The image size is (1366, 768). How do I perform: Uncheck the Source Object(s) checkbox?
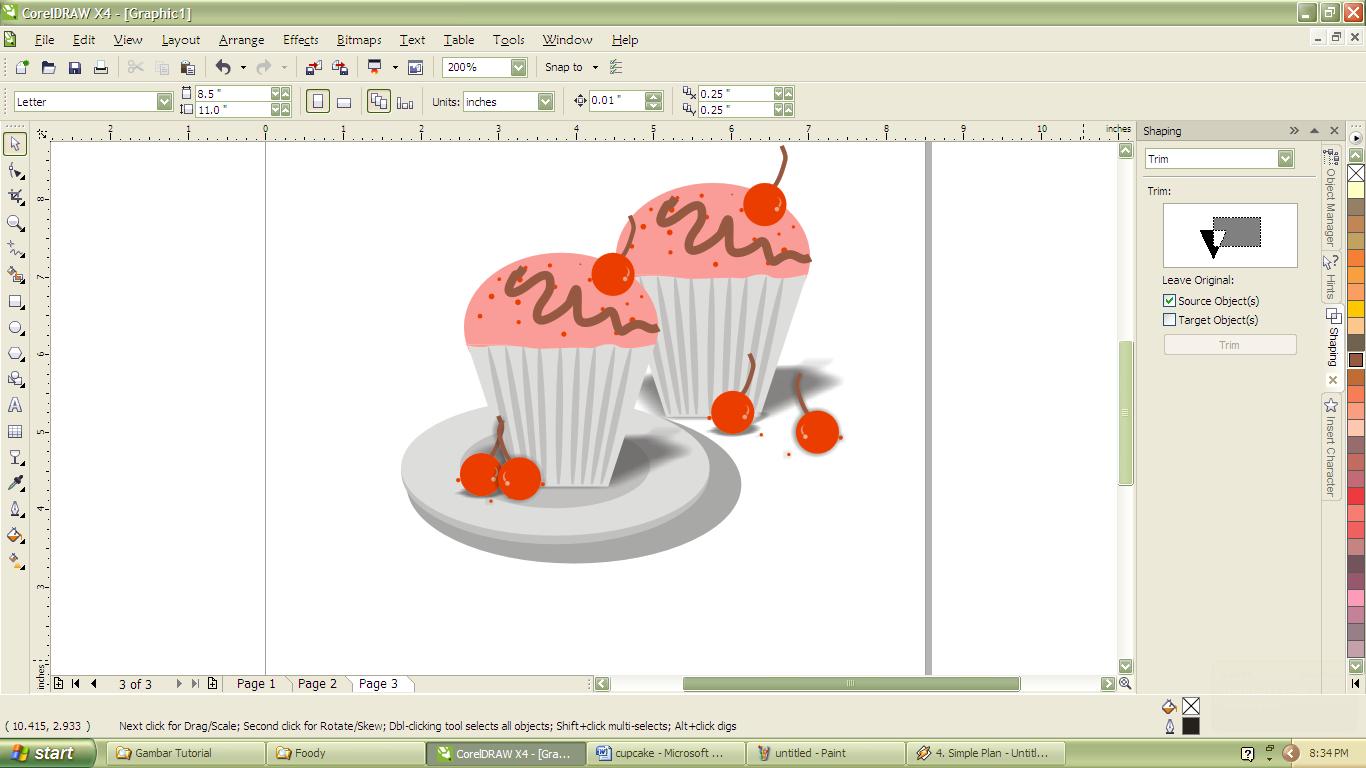pos(1169,300)
